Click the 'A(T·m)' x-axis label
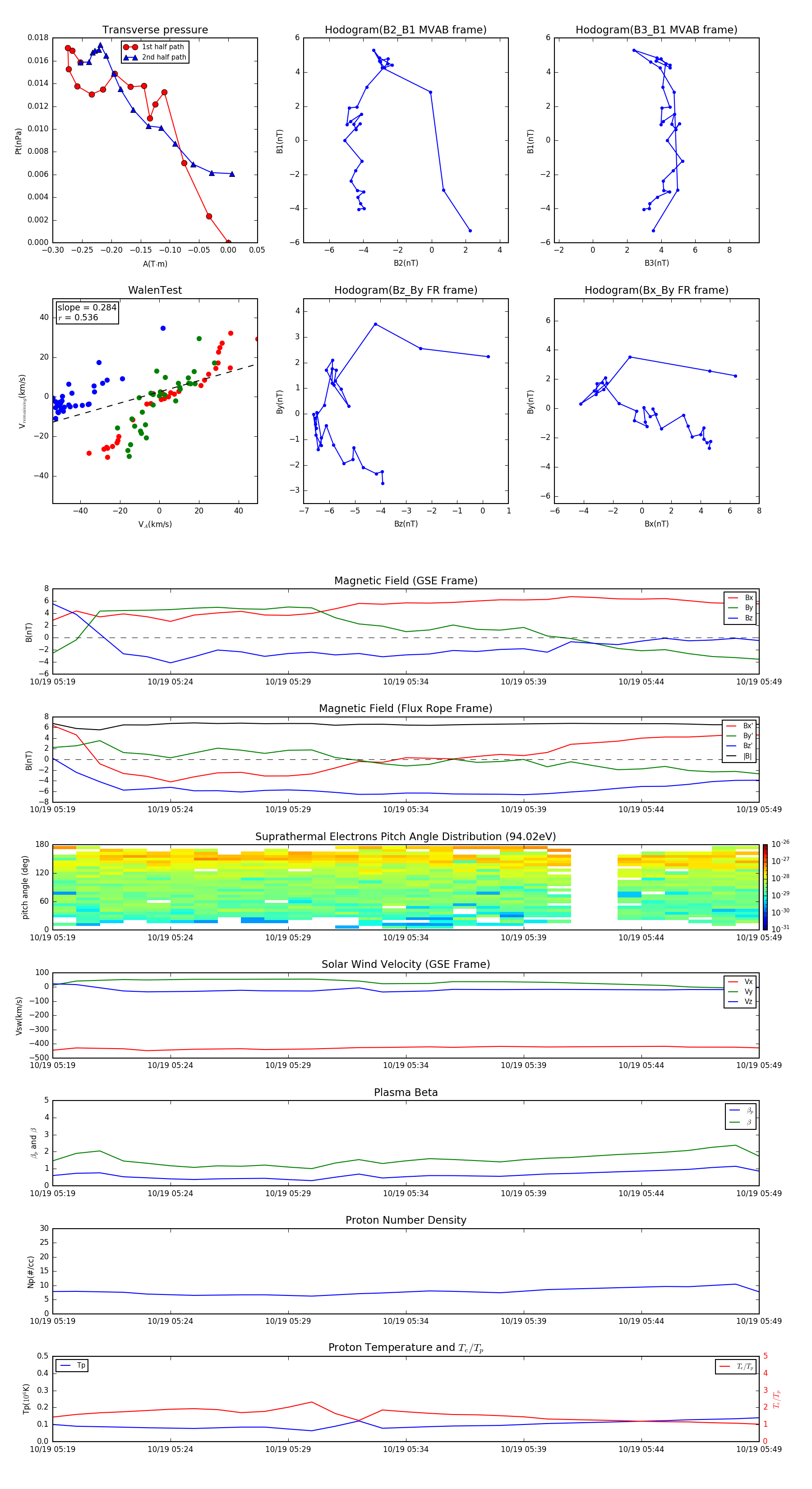Image resolution: width=812 pixels, height=1489 pixels. point(155,264)
